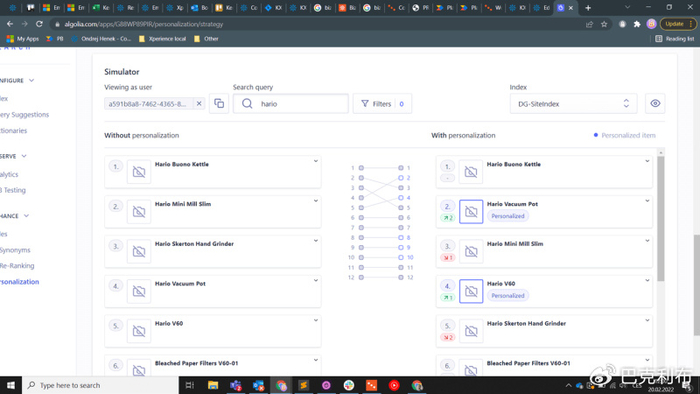This screenshot has width=700, height=394.
Task: Click the taskbar 'Type here to search' box
Action: 100,385
